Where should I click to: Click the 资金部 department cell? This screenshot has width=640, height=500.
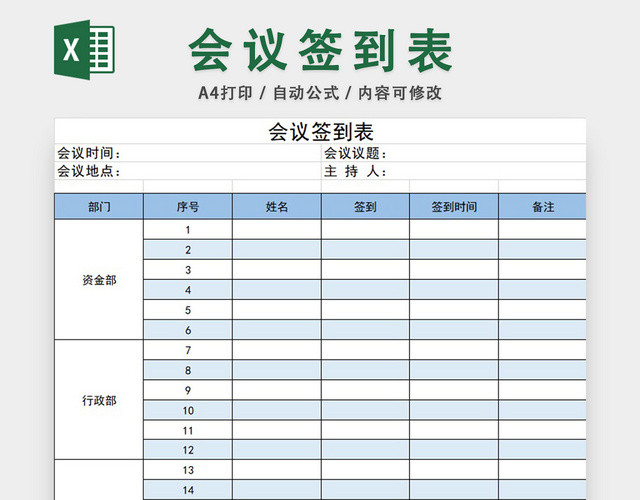[x=99, y=280]
